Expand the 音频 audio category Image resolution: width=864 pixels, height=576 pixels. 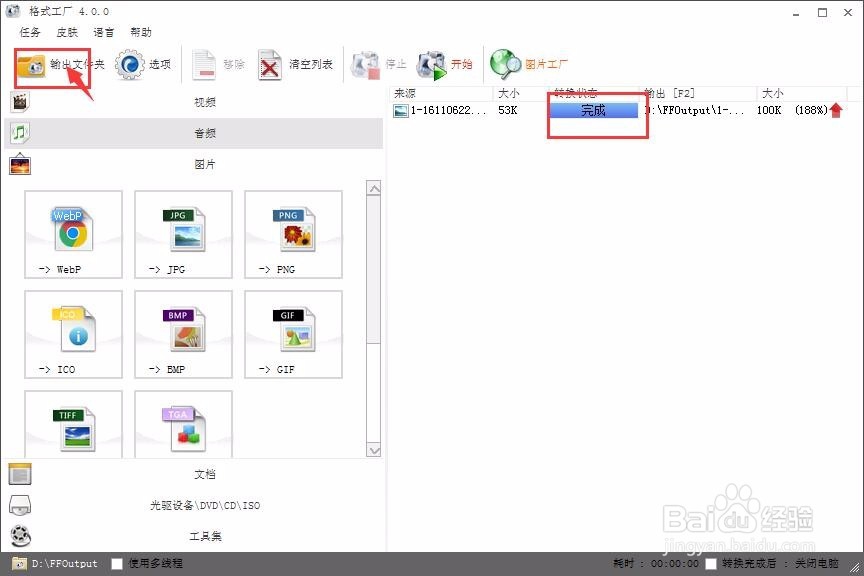click(x=204, y=132)
